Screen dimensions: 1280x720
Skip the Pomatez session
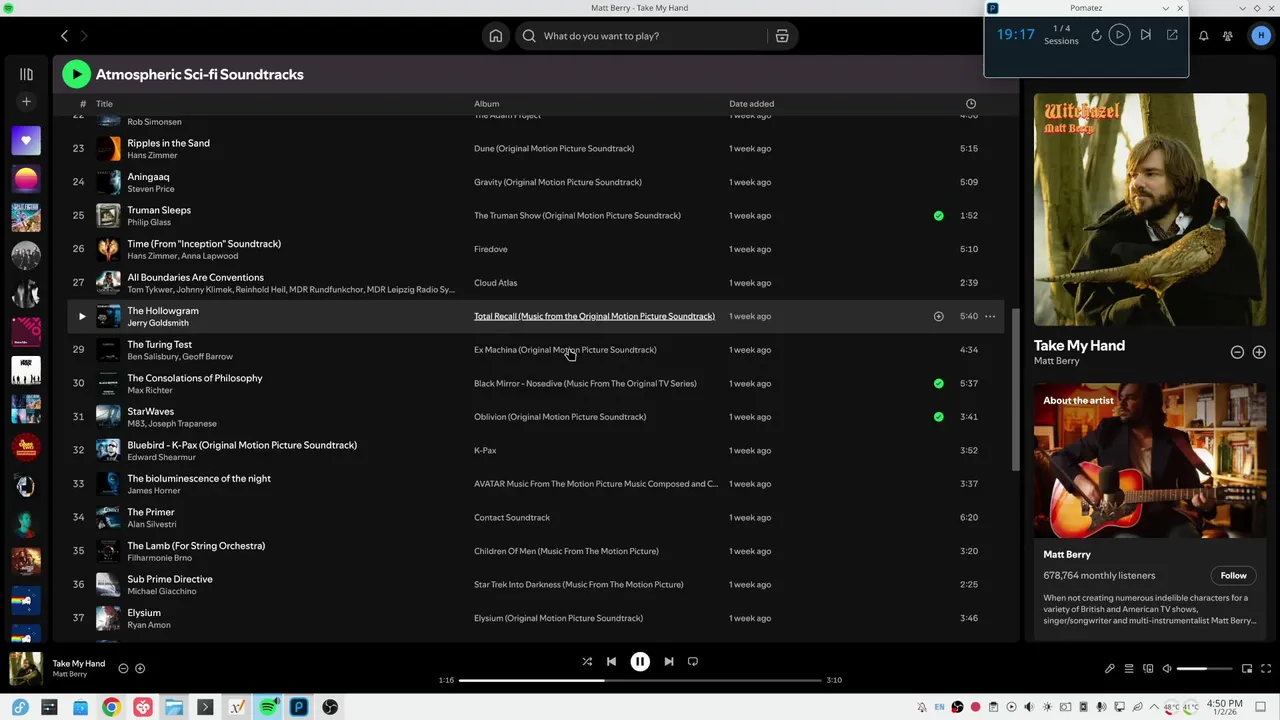[1146, 35]
